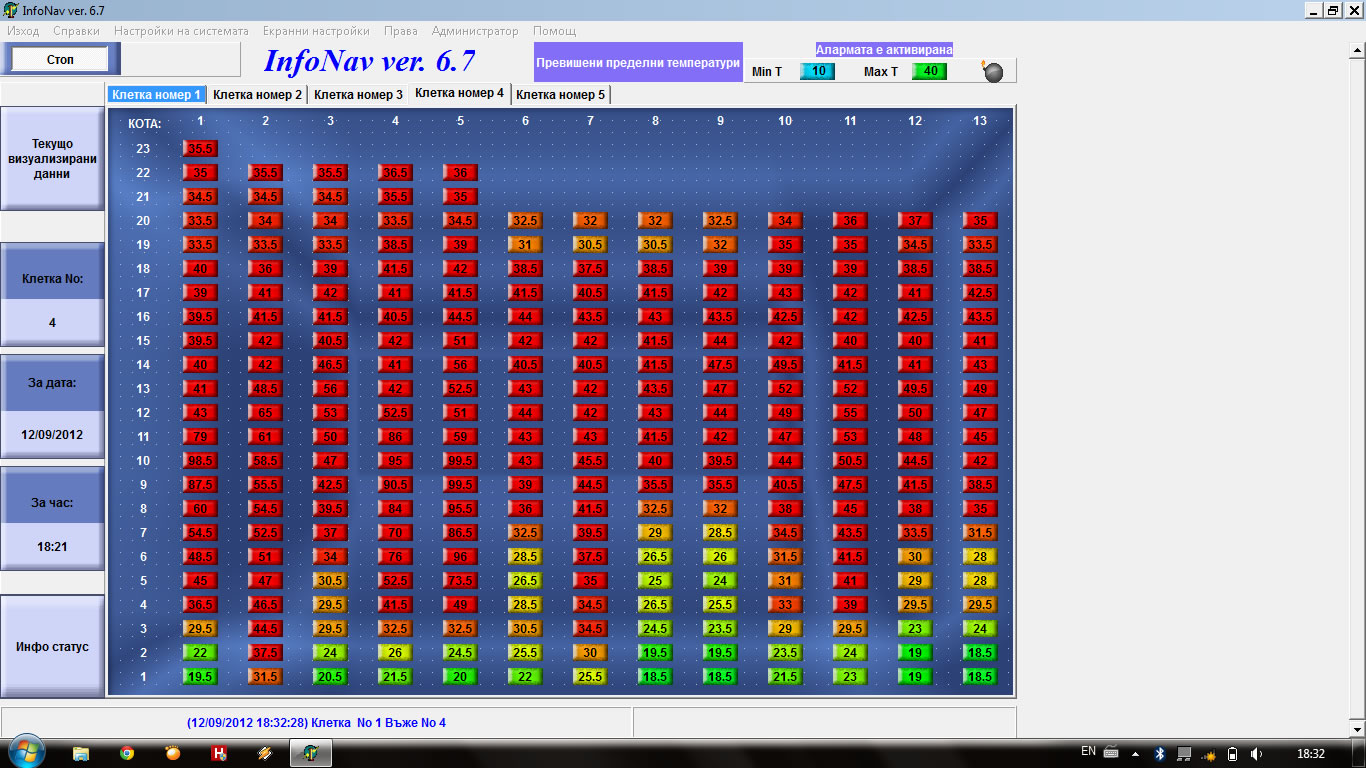Viewport: 1366px width, 768px height.
Task: Switch to the Клетка номер 5 tab
Action: click(x=560, y=95)
